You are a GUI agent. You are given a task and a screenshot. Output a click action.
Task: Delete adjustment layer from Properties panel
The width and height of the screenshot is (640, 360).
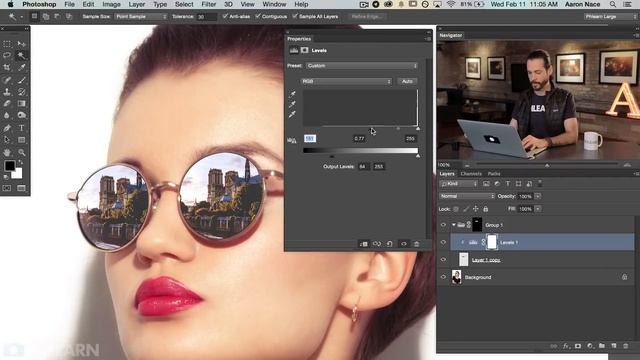click(x=417, y=244)
